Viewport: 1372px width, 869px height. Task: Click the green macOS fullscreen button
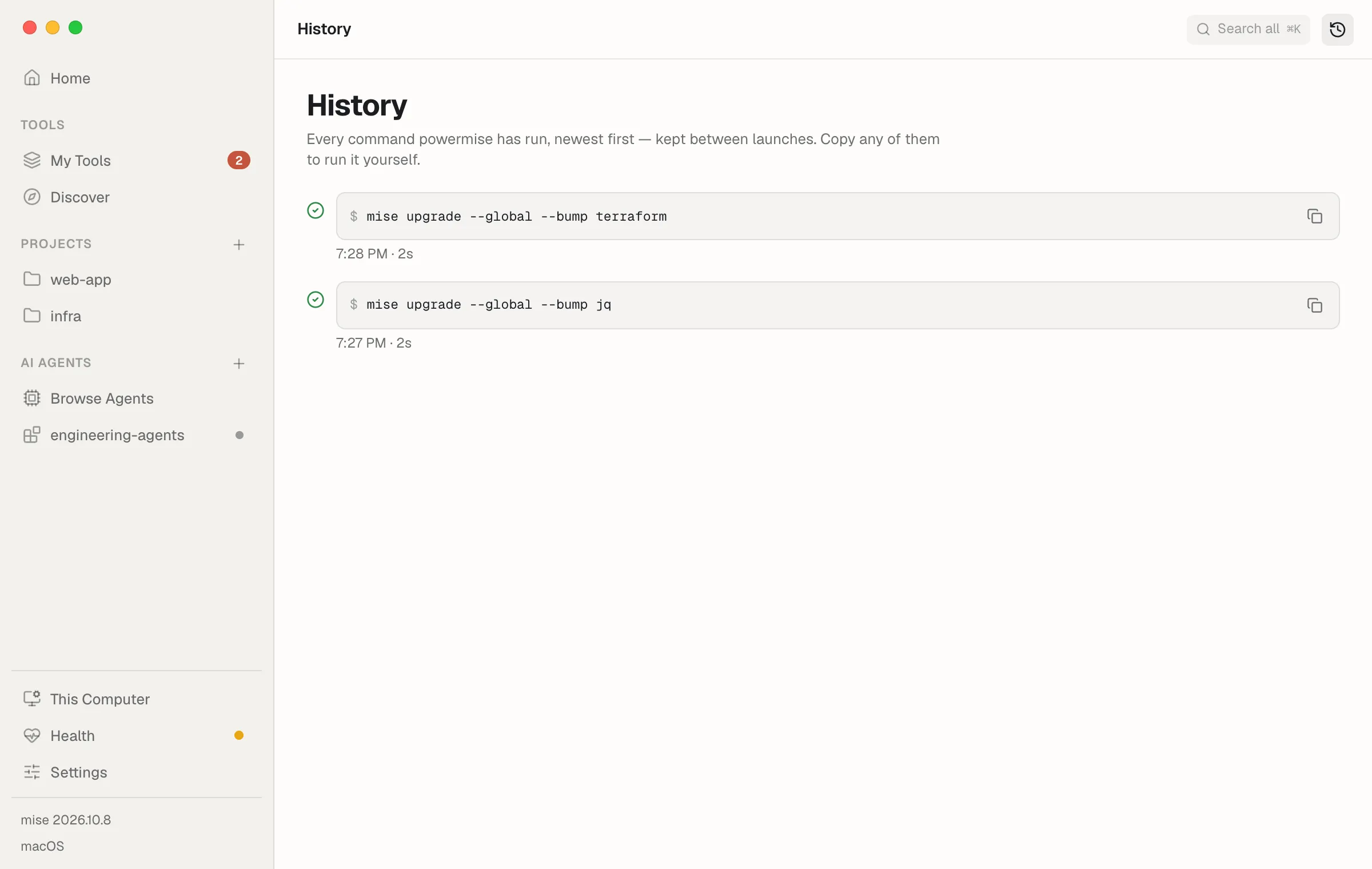coord(75,27)
